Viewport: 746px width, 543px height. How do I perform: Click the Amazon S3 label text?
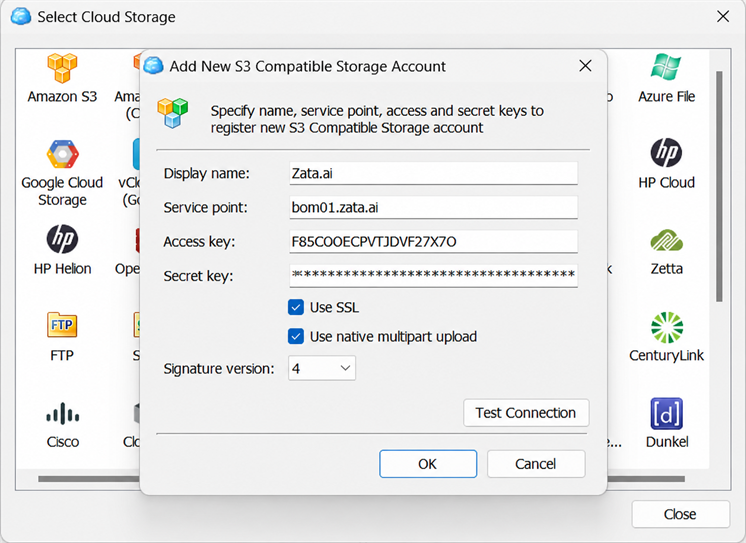(x=62, y=97)
